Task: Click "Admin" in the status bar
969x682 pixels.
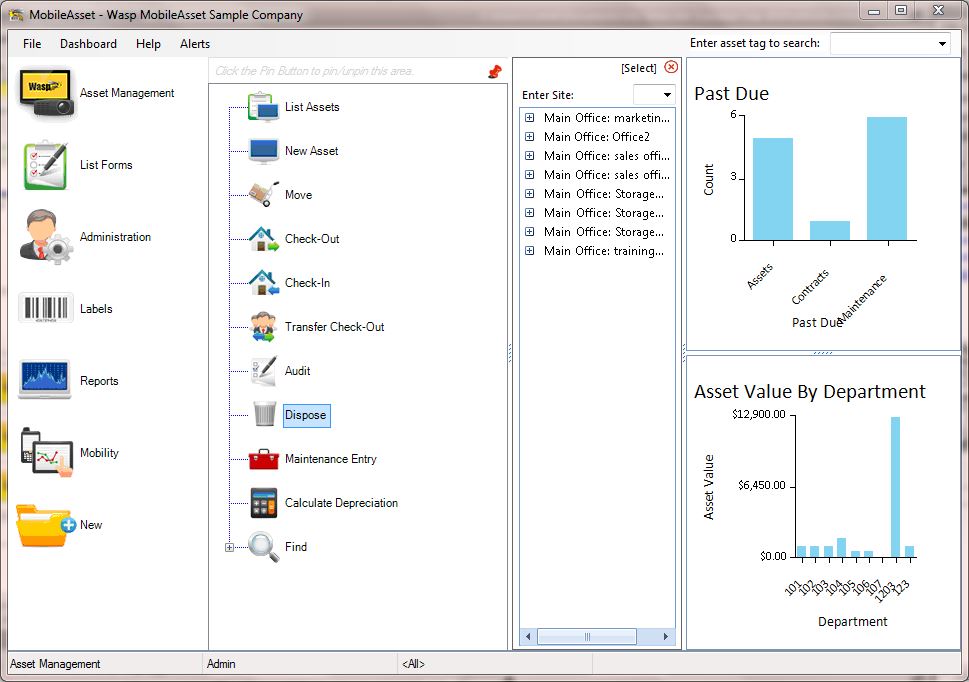Action: pyautogui.click(x=221, y=663)
